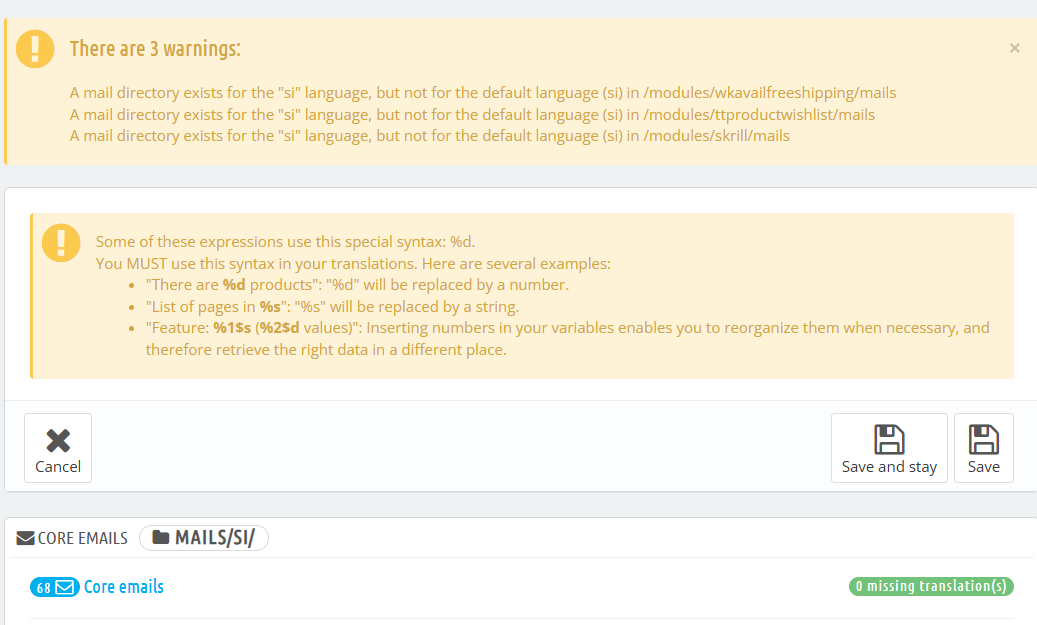
Task: Click the '%d products' example bullet
Action: pos(357,285)
